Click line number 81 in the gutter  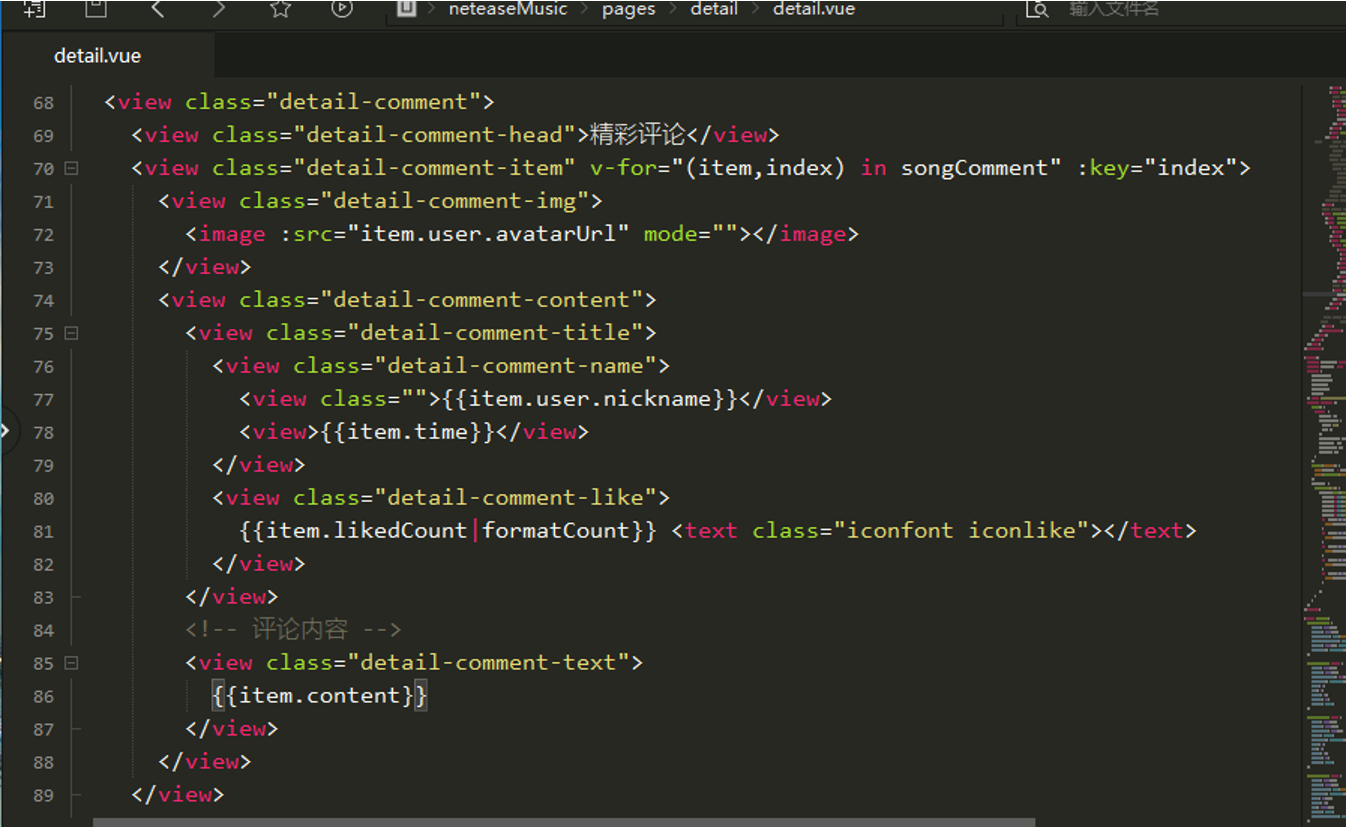43,532
